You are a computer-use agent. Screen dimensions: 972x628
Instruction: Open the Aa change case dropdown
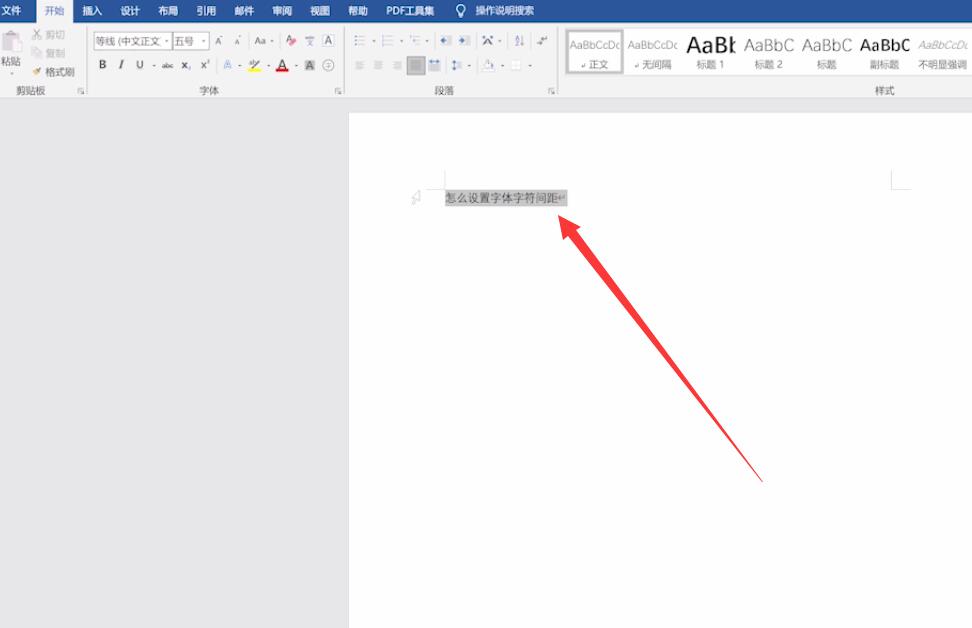point(263,41)
